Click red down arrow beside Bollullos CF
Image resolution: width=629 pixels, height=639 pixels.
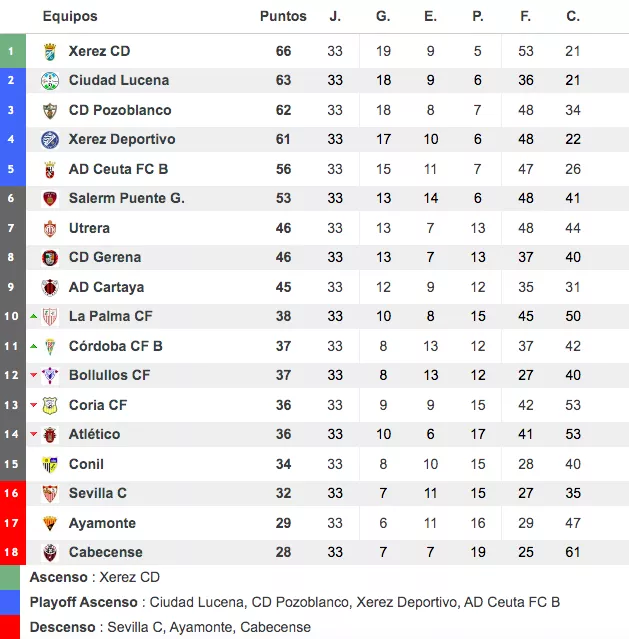(x=34, y=375)
